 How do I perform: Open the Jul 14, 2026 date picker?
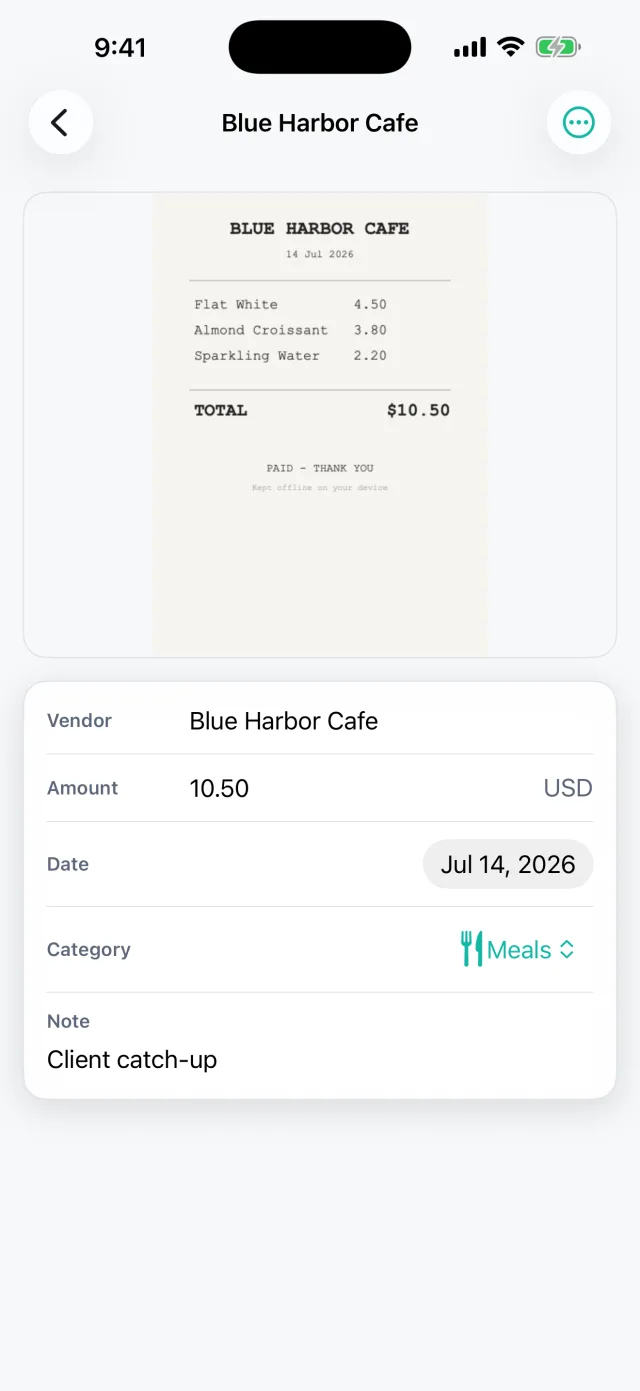[x=508, y=864]
